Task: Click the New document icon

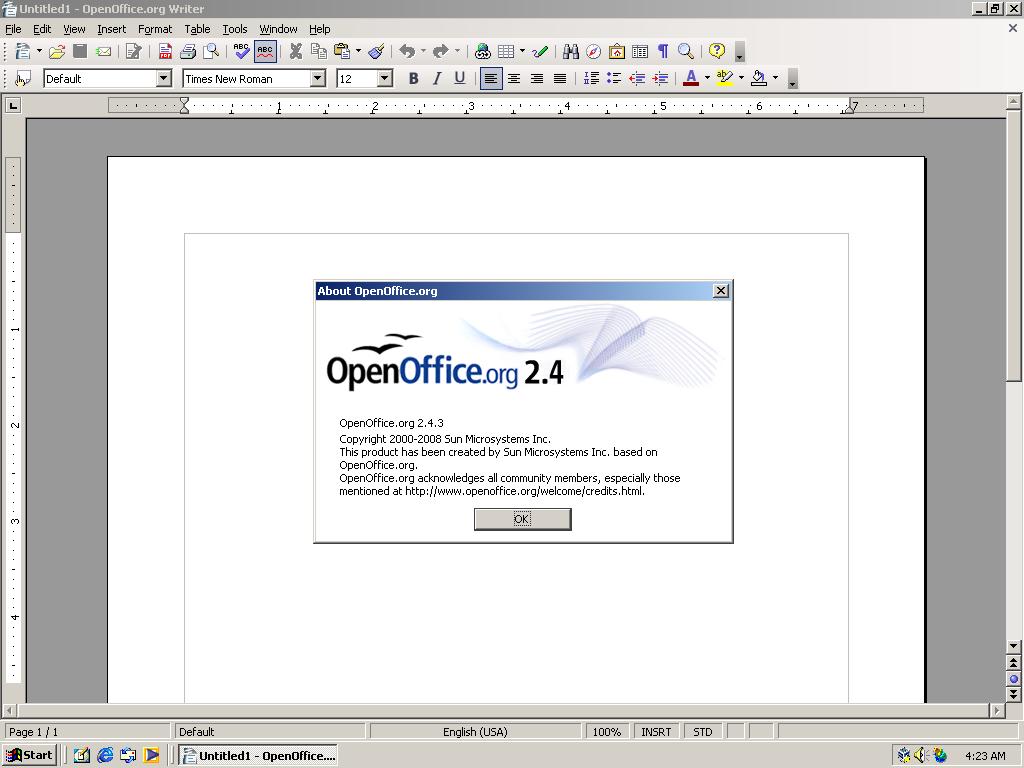Action: click(x=23, y=51)
